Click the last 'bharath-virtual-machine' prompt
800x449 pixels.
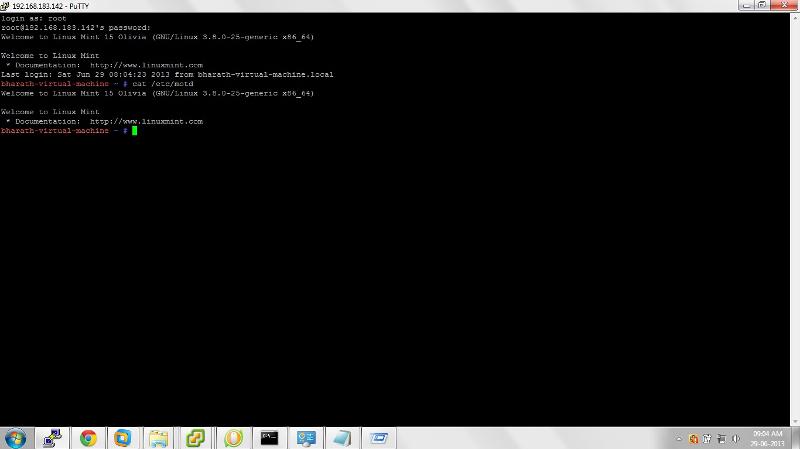pyautogui.click(x=55, y=131)
